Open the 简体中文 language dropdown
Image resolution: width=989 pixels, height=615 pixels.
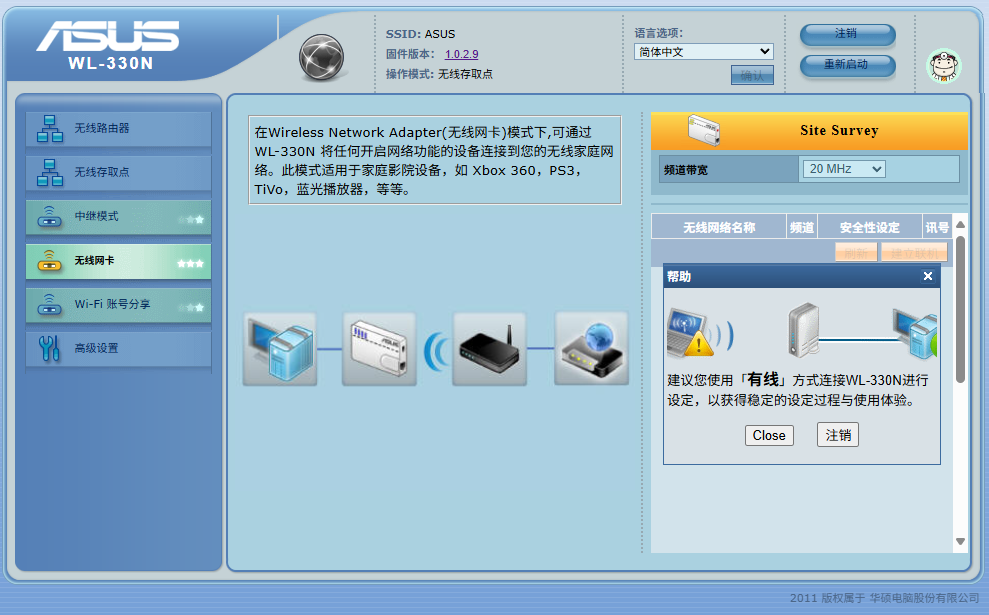coord(703,50)
